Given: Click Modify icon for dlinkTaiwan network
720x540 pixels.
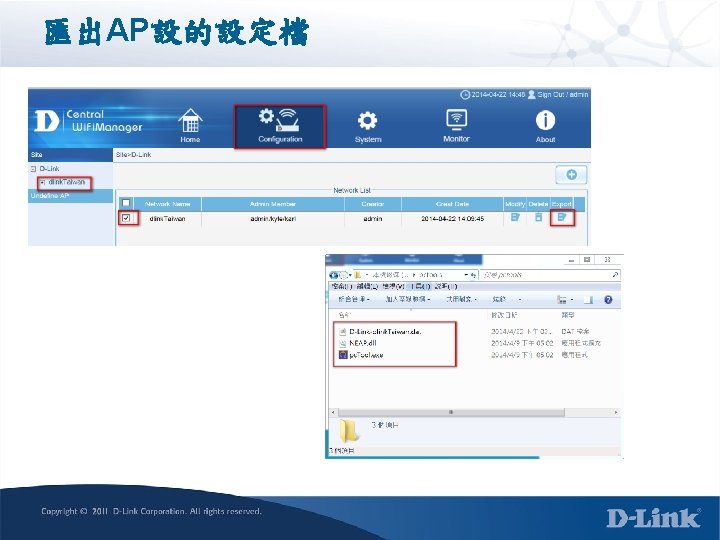Looking at the screenshot, I should pyautogui.click(x=515, y=217).
